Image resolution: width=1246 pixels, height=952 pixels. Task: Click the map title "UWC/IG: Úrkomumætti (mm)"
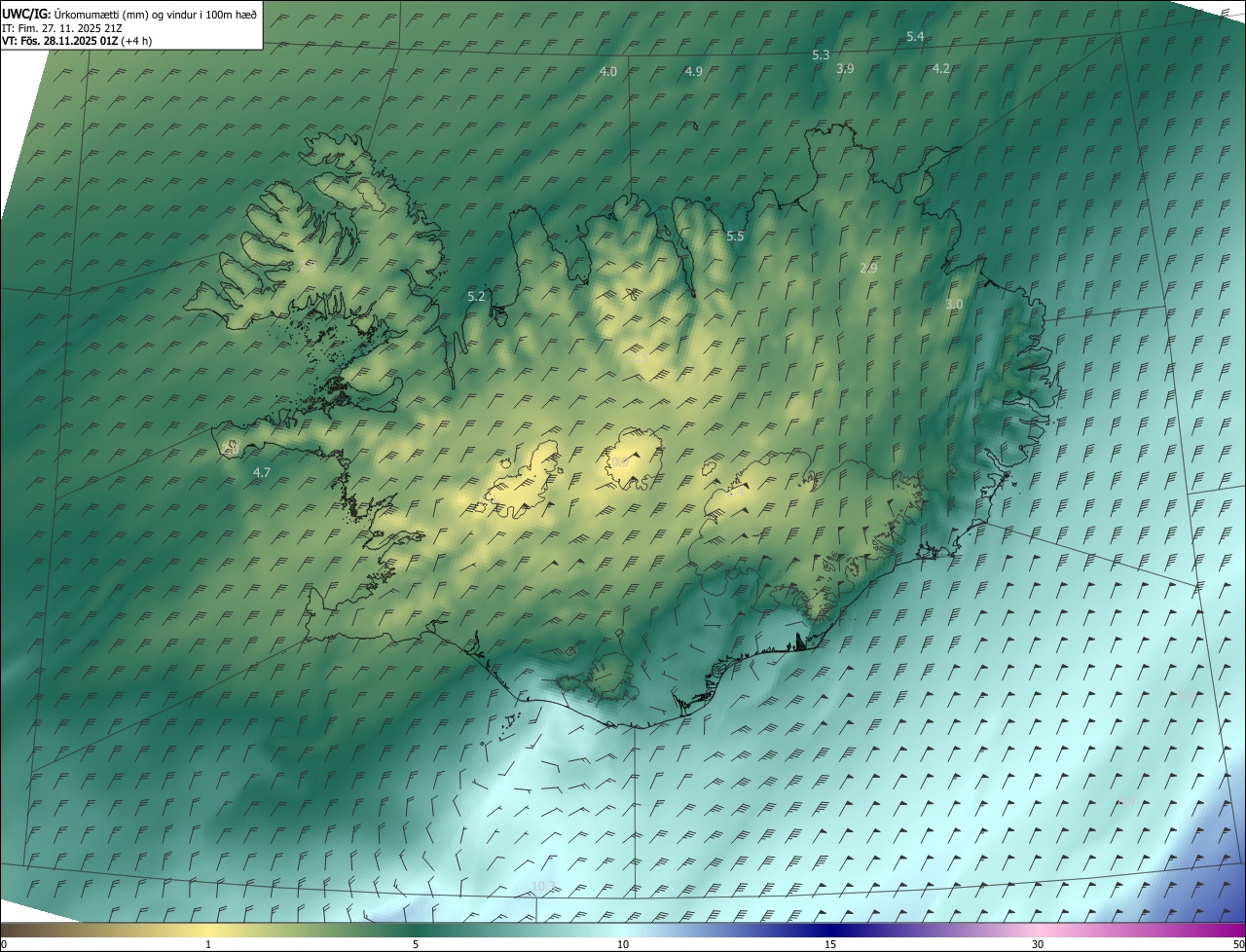[x=75, y=14]
